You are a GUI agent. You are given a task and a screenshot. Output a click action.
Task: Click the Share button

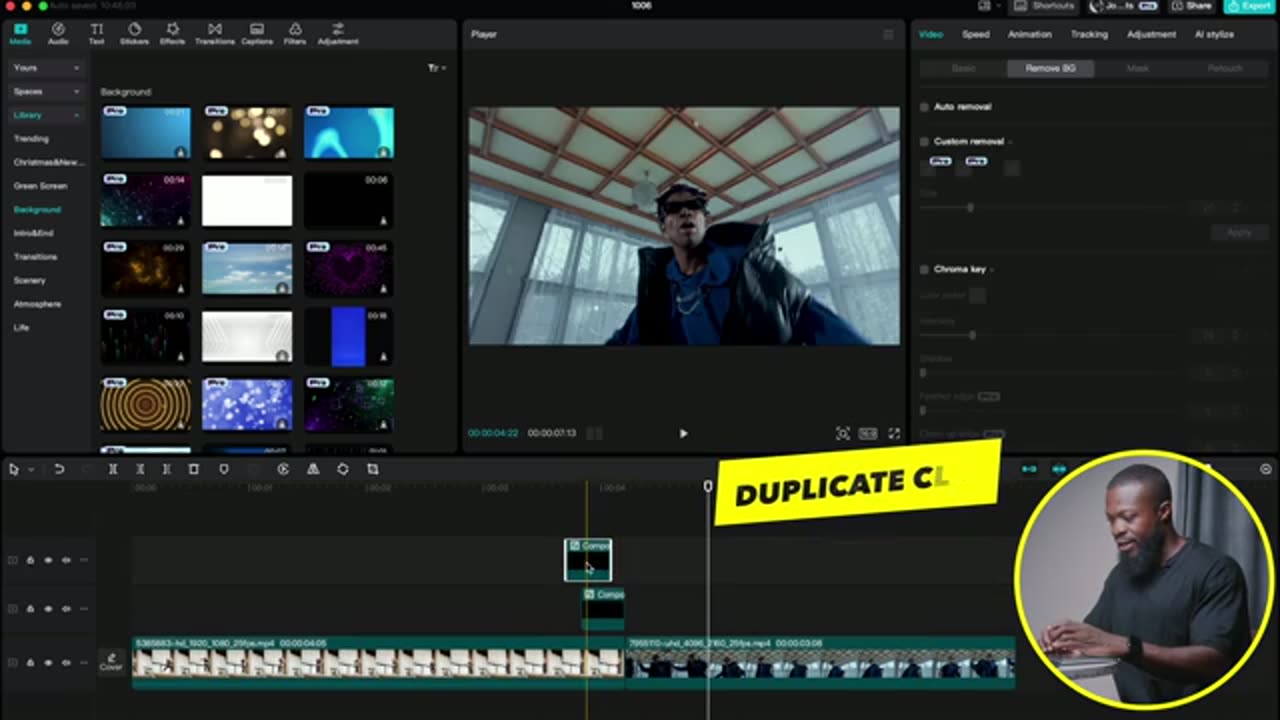click(x=1193, y=6)
